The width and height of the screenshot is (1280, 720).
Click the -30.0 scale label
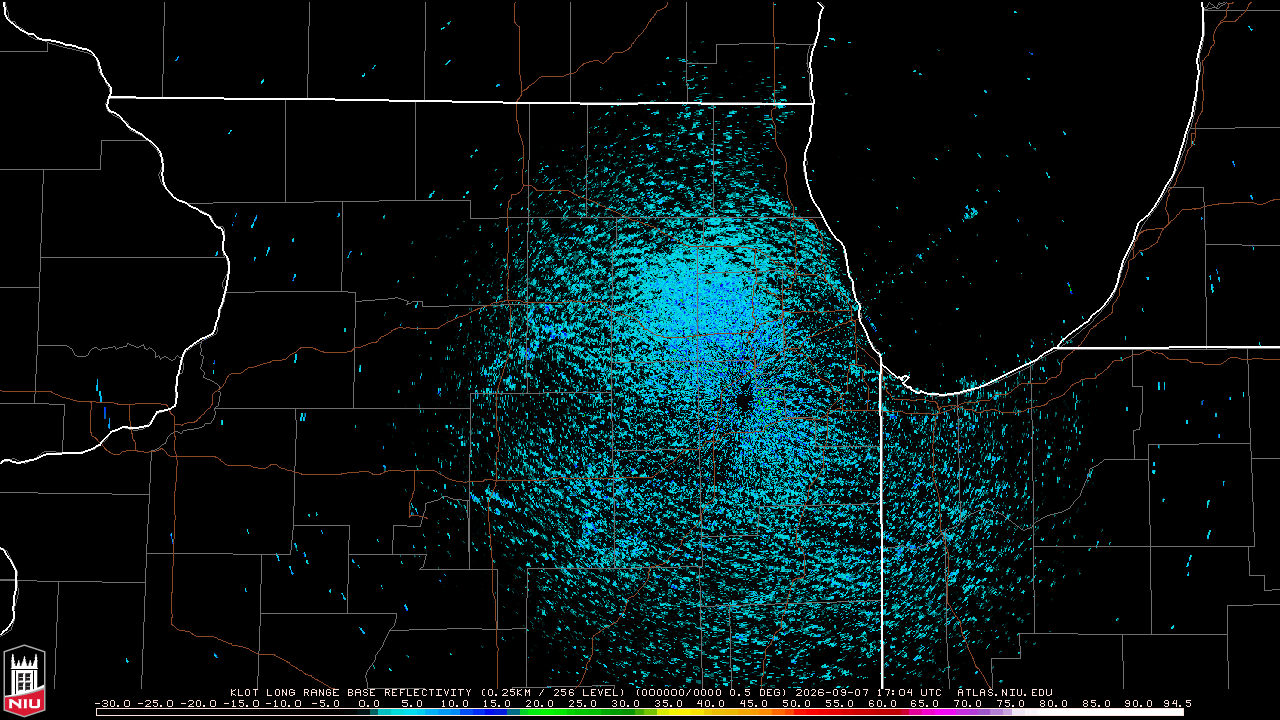(x=113, y=703)
